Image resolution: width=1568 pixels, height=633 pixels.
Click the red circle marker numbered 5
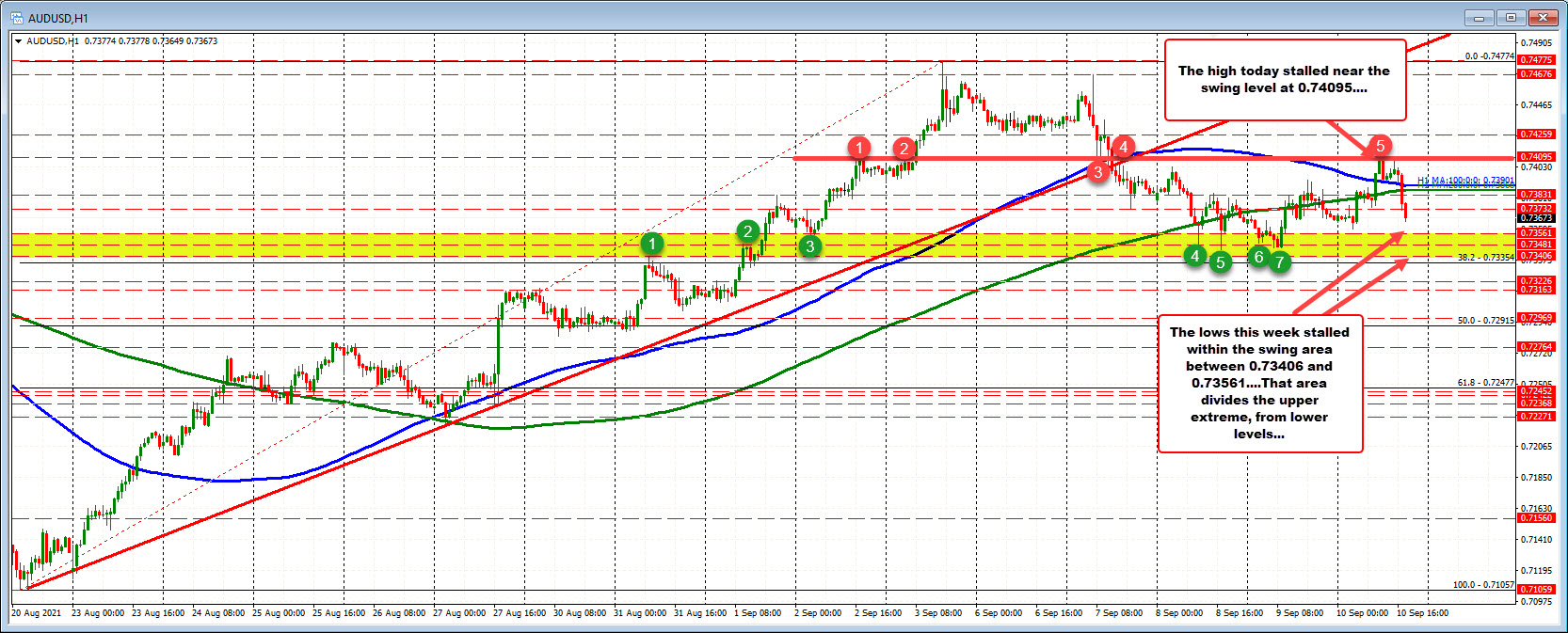pyautogui.click(x=1380, y=146)
